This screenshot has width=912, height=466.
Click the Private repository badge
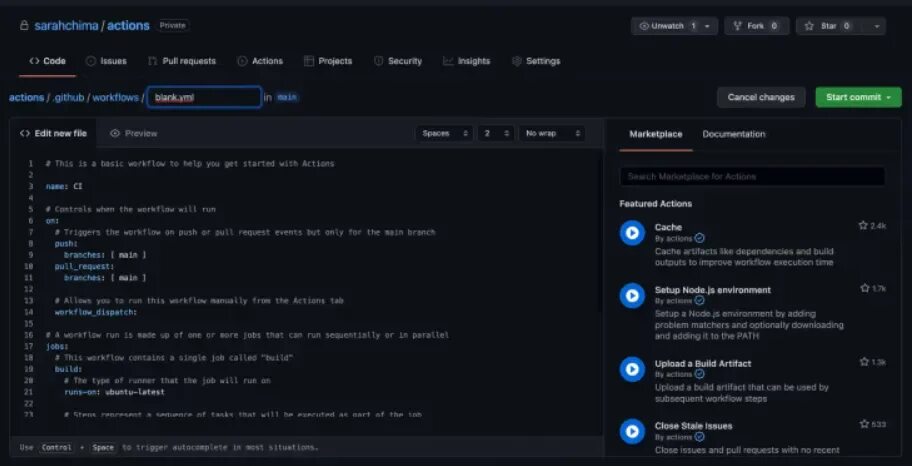[172, 26]
